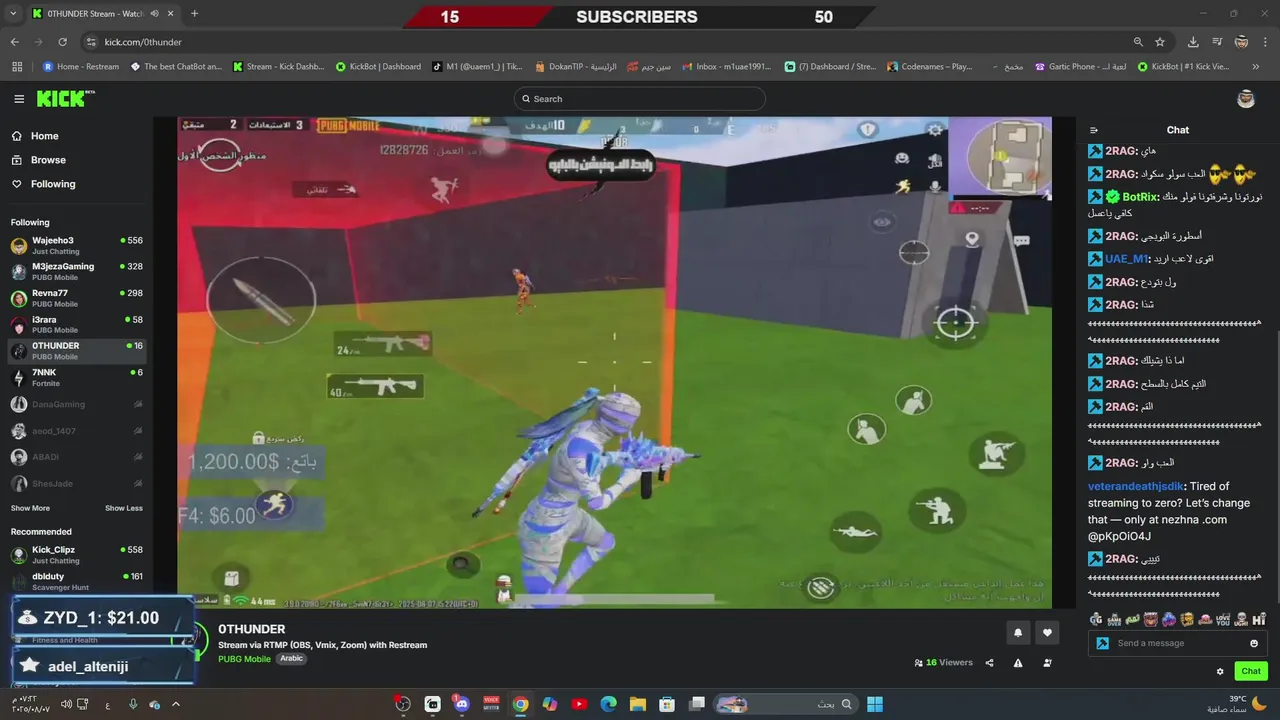Report the stream warning icon

[1018, 663]
